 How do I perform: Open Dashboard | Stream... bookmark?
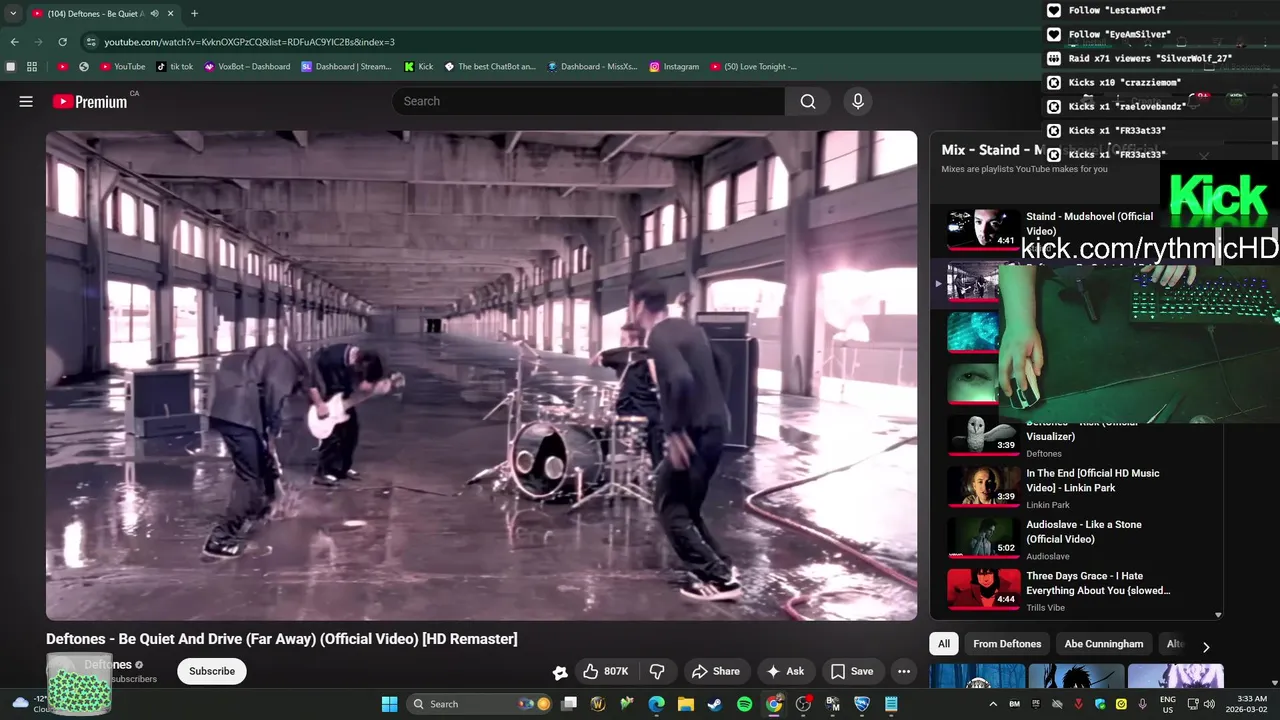click(346, 67)
